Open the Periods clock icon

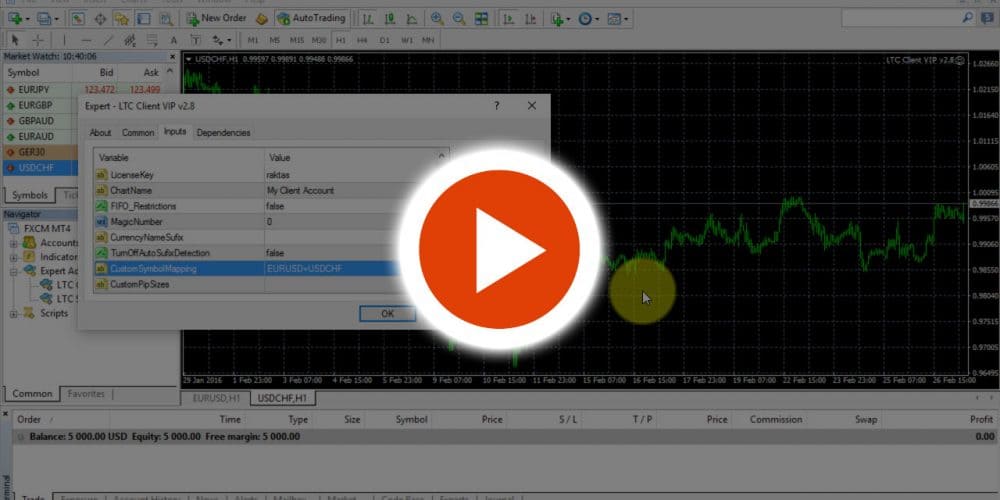(585, 18)
